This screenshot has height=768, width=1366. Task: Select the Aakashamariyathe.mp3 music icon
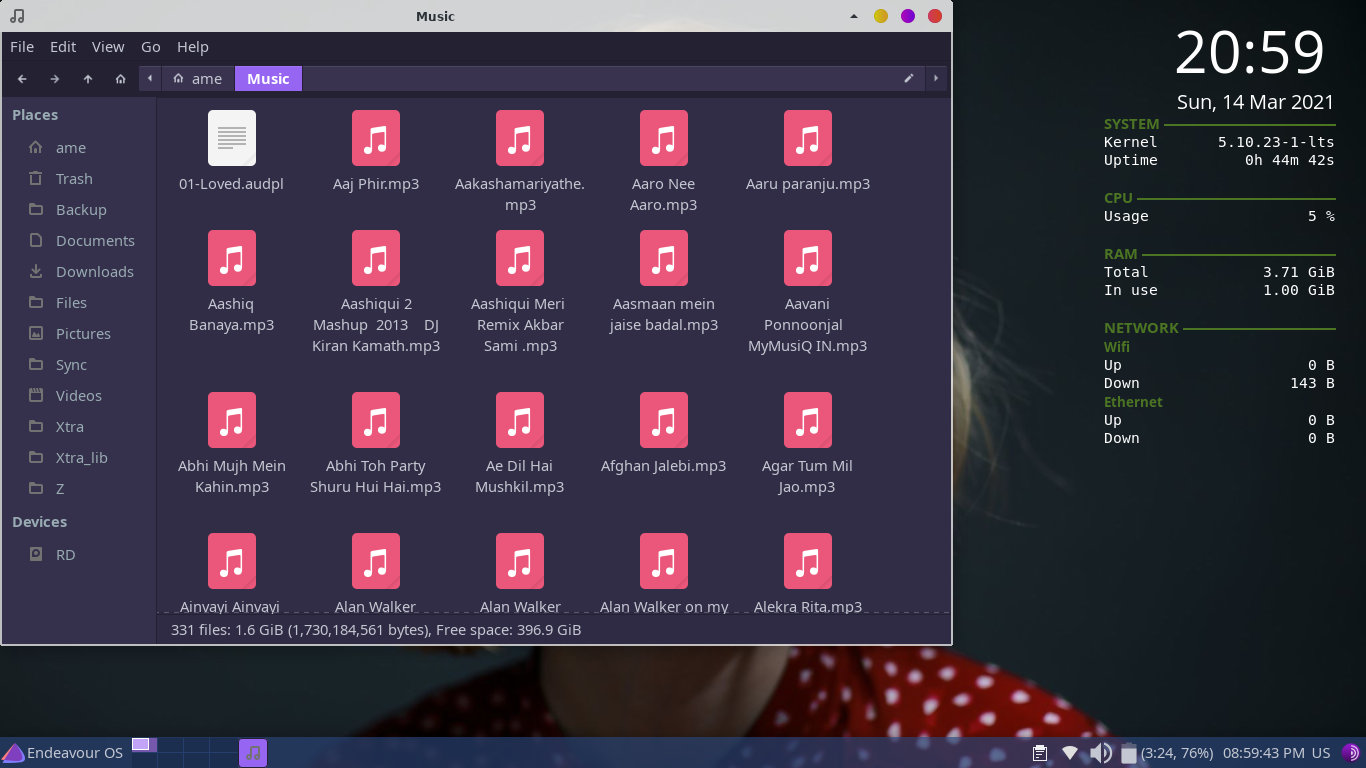pos(520,138)
